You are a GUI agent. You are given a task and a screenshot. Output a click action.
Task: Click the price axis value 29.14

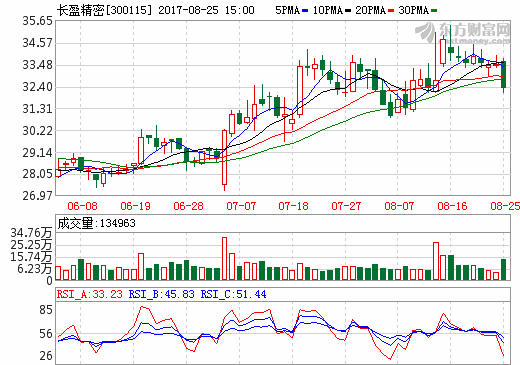(x=37, y=153)
